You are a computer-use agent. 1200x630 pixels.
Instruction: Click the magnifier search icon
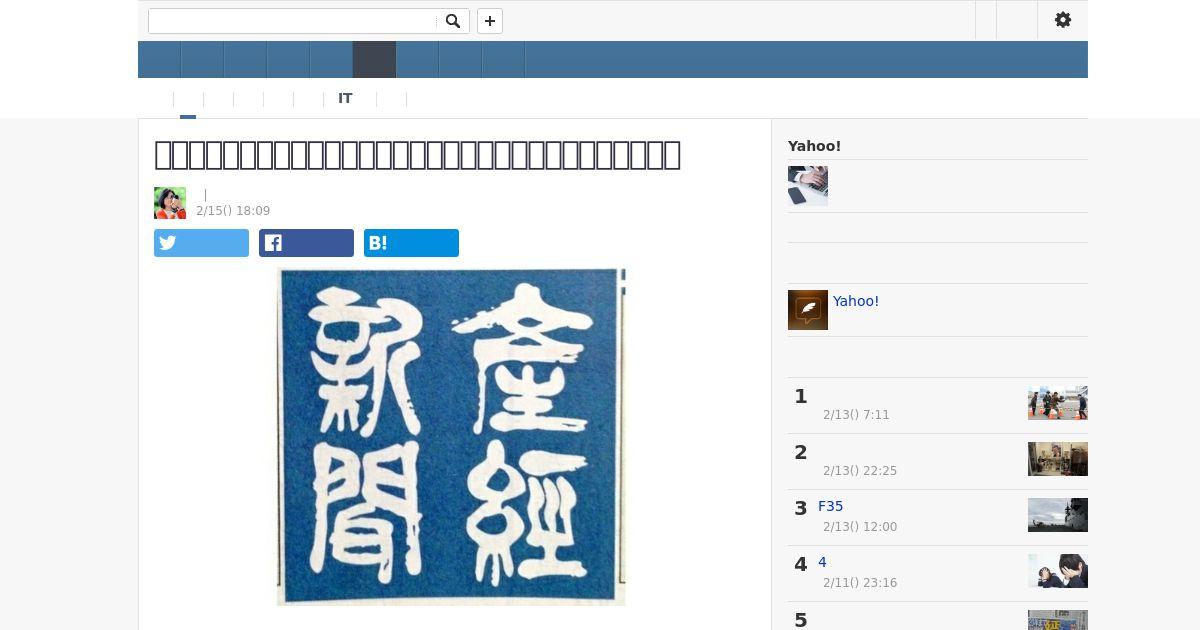point(453,21)
